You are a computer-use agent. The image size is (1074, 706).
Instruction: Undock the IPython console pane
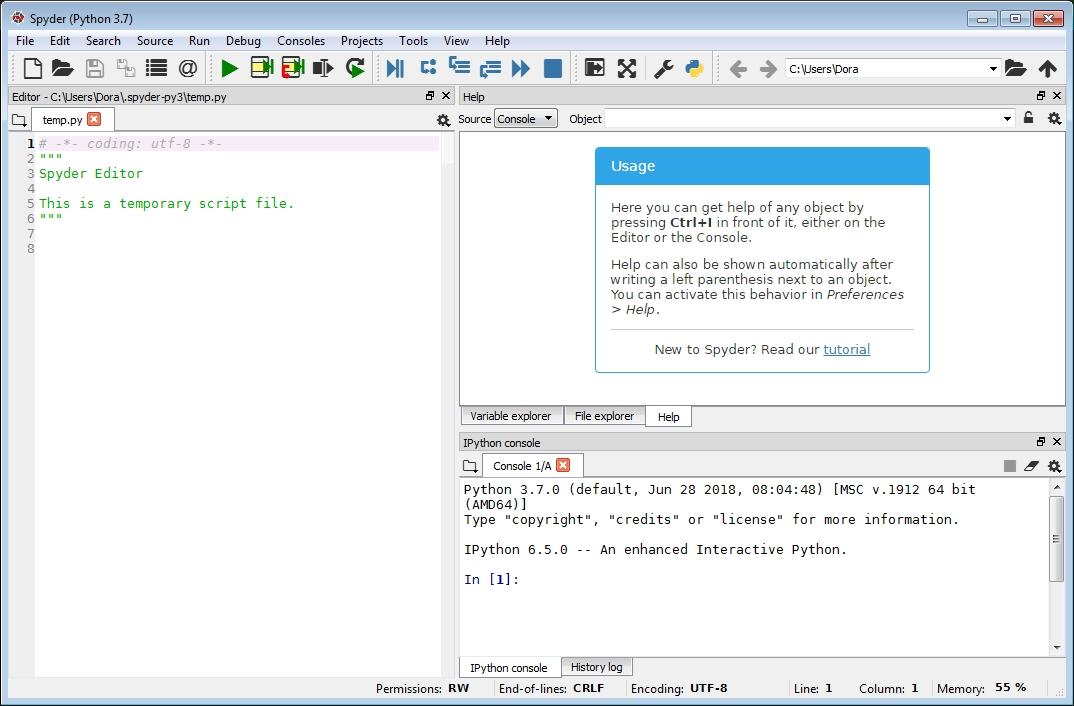1041,442
